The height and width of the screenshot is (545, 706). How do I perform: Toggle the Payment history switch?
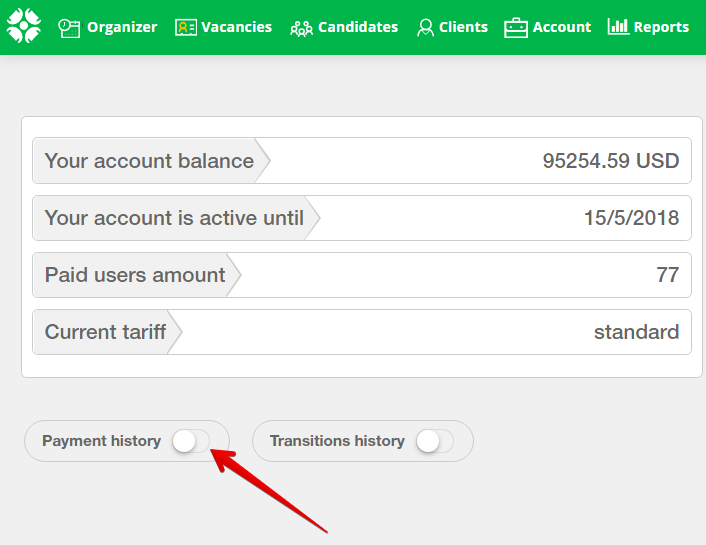tap(190, 441)
